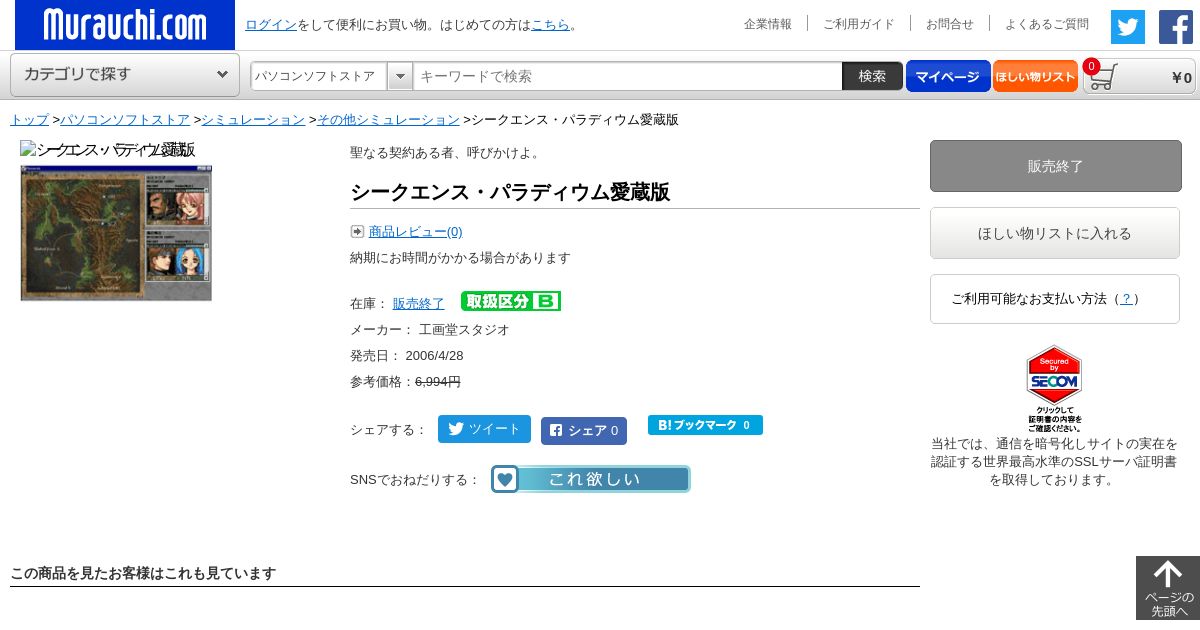Image resolution: width=1200 pixels, height=630 pixels.
Task: Click maker name 工画堂スタジオ
Action: click(x=464, y=330)
